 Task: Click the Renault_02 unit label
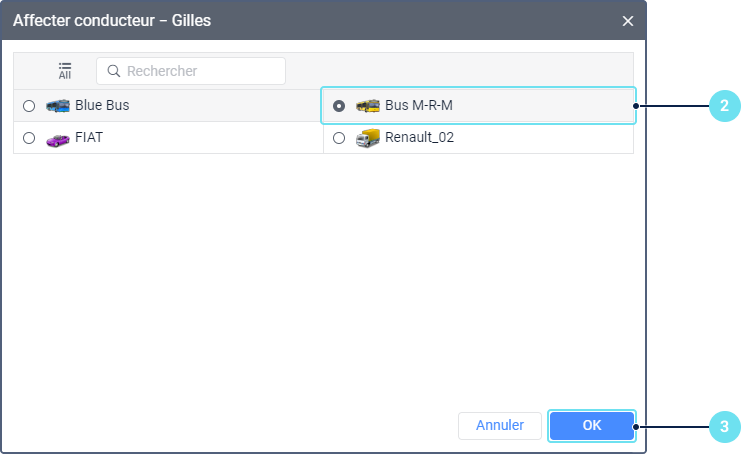click(x=419, y=137)
